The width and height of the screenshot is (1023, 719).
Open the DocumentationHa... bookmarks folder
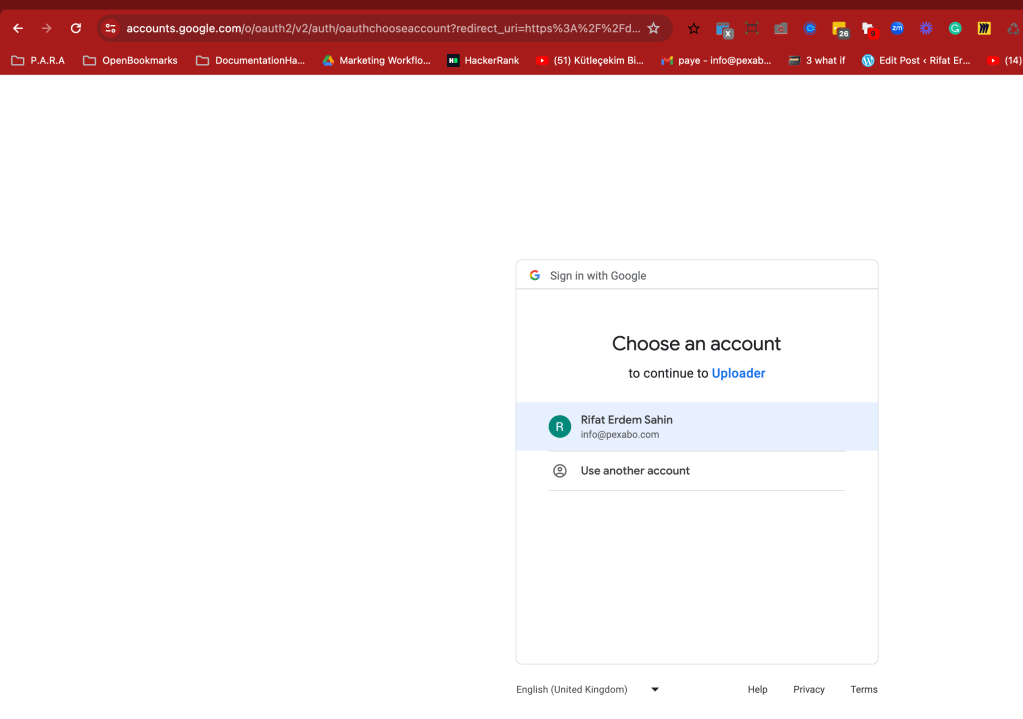[x=251, y=60]
